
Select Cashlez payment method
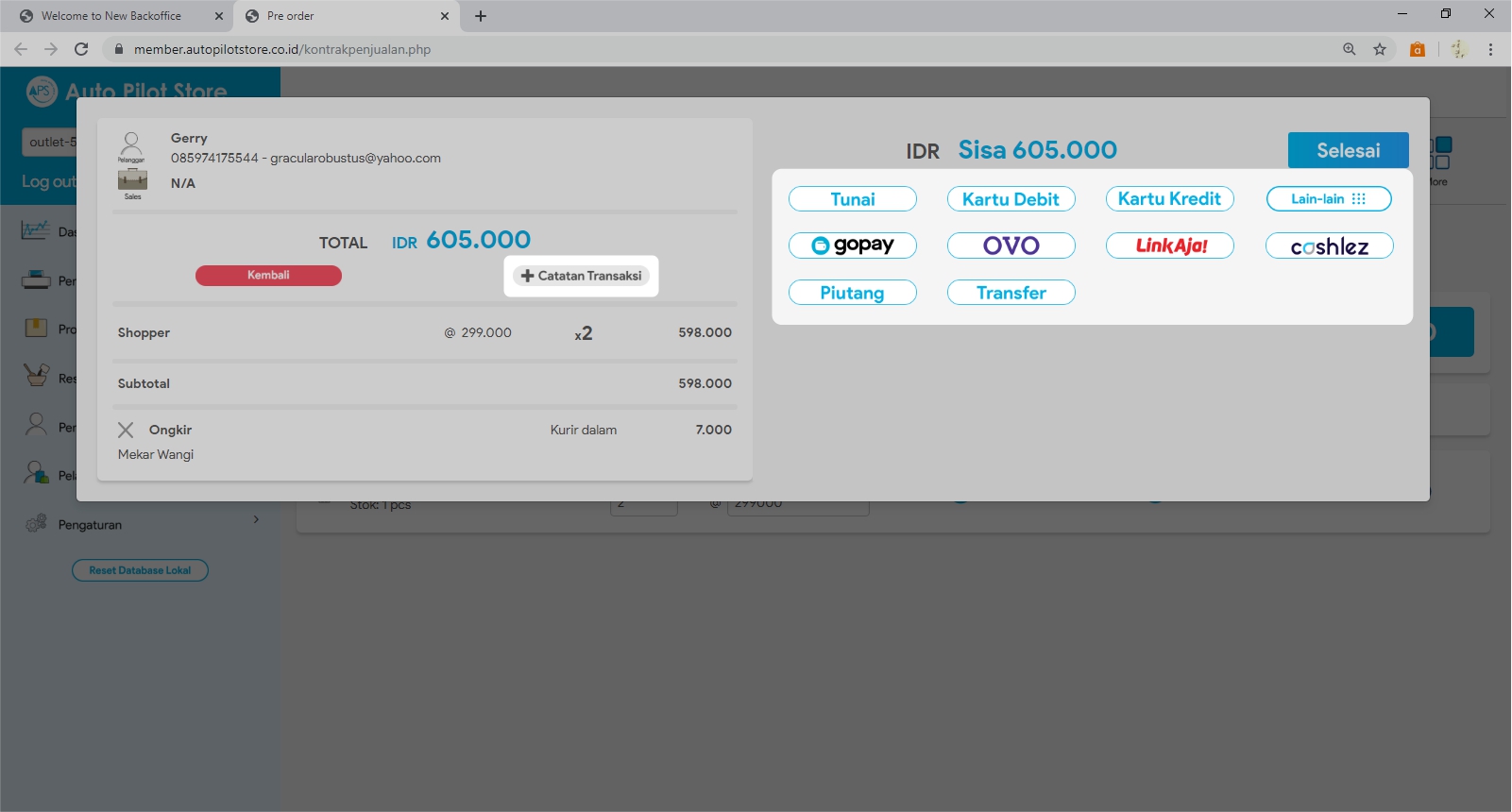[x=1329, y=246]
